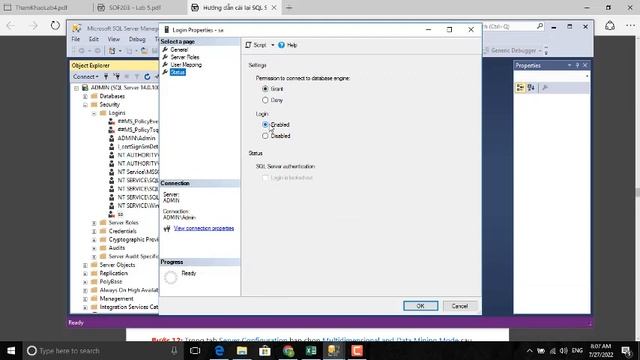This screenshot has height=360, width=640.
Task: Select the Status page
Action: tap(178, 72)
